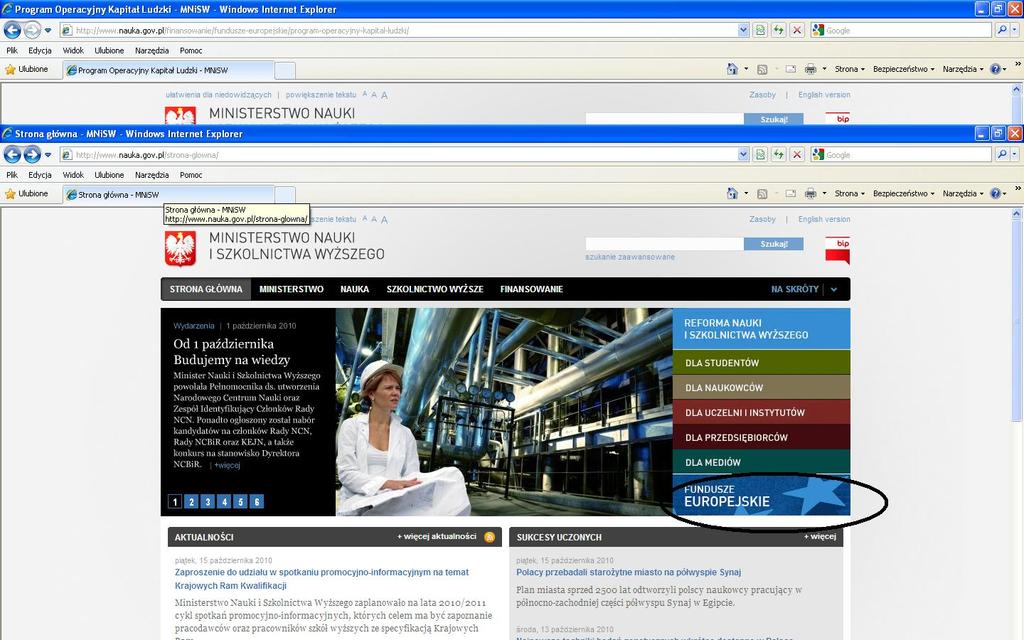Open English version link on front page
The height and width of the screenshot is (640, 1024).
824,219
